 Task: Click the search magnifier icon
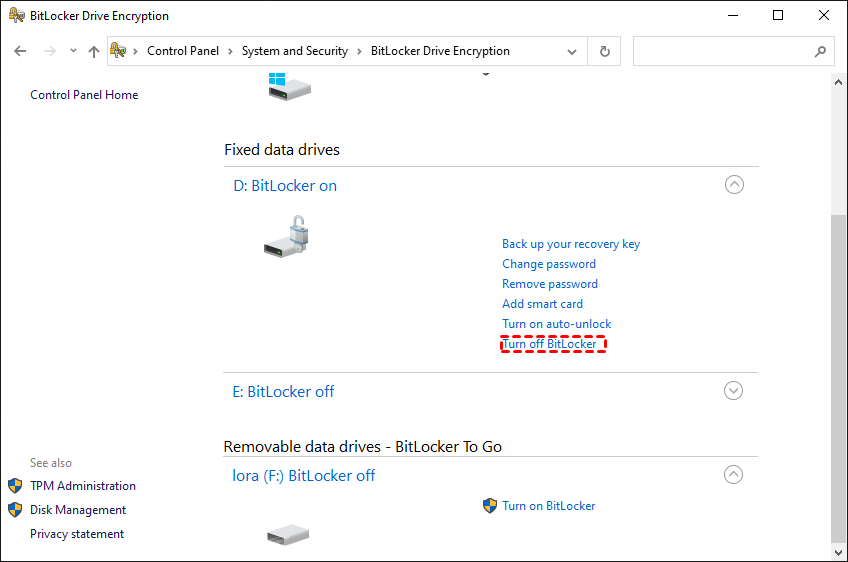820,51
